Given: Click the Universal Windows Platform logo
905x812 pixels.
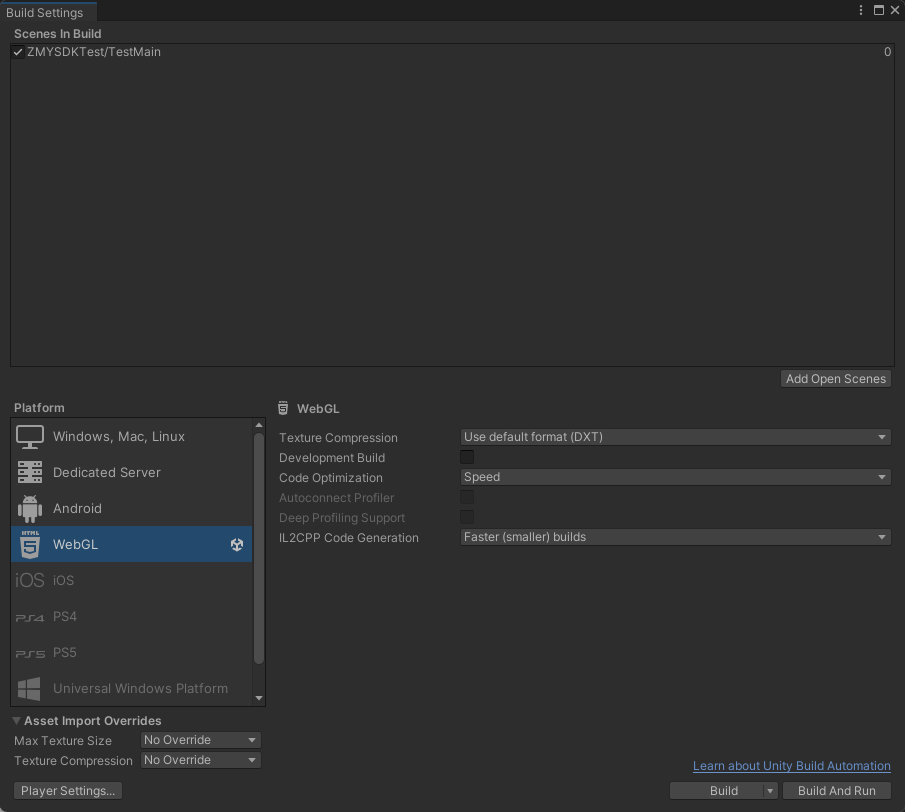Looking at the screenshot, I should point(29,688).
